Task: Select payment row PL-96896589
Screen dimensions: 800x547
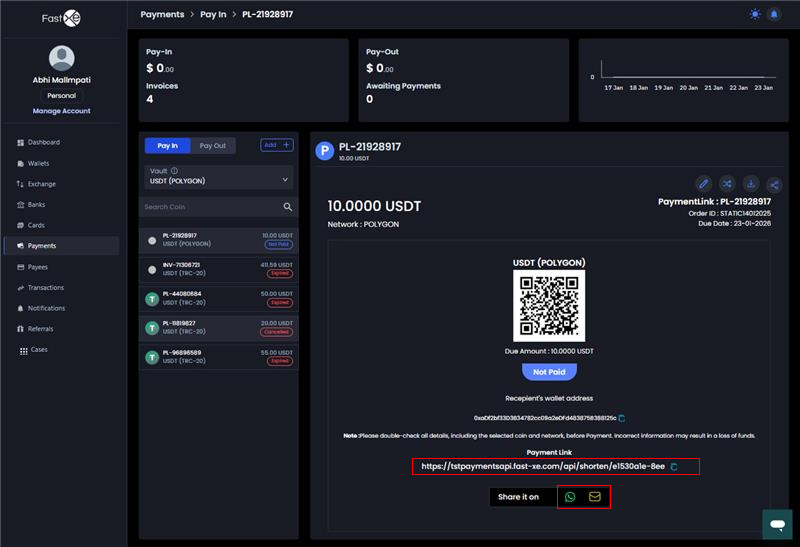Action: tap(219, 357)
